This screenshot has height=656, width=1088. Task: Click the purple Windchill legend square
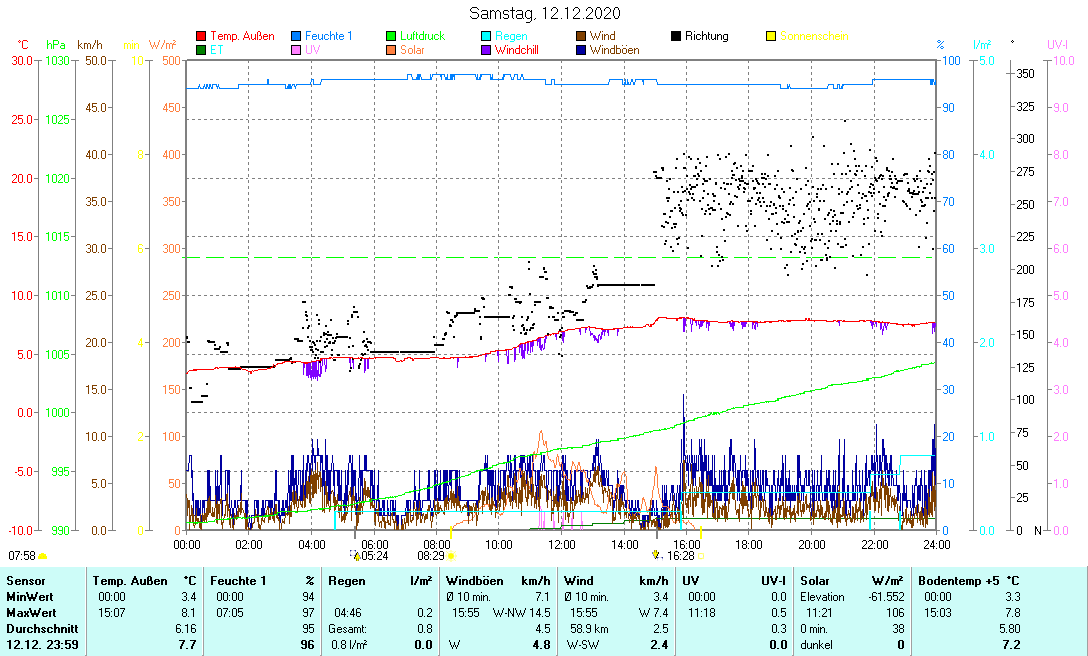click(x=486, y=49)
